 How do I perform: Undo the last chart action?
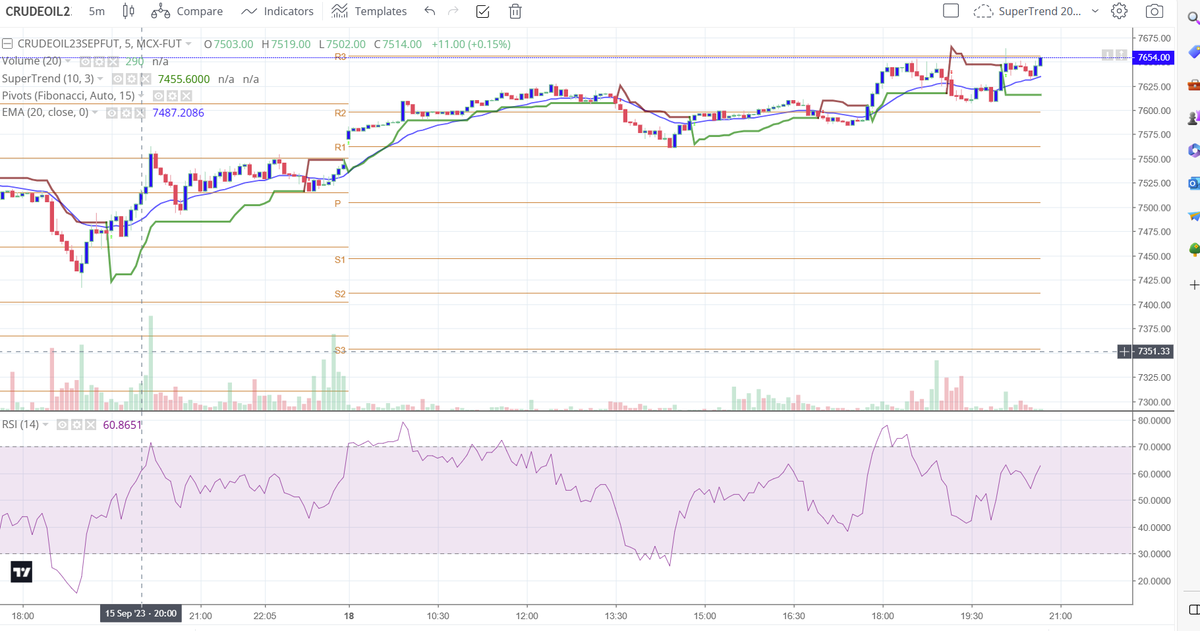coord(430,11)
